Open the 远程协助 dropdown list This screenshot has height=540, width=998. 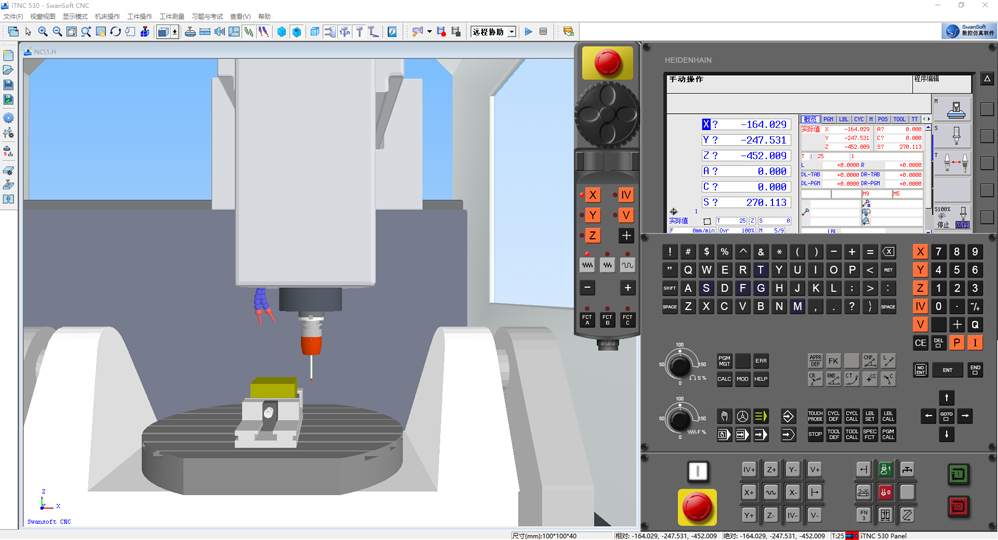point(512,32)
